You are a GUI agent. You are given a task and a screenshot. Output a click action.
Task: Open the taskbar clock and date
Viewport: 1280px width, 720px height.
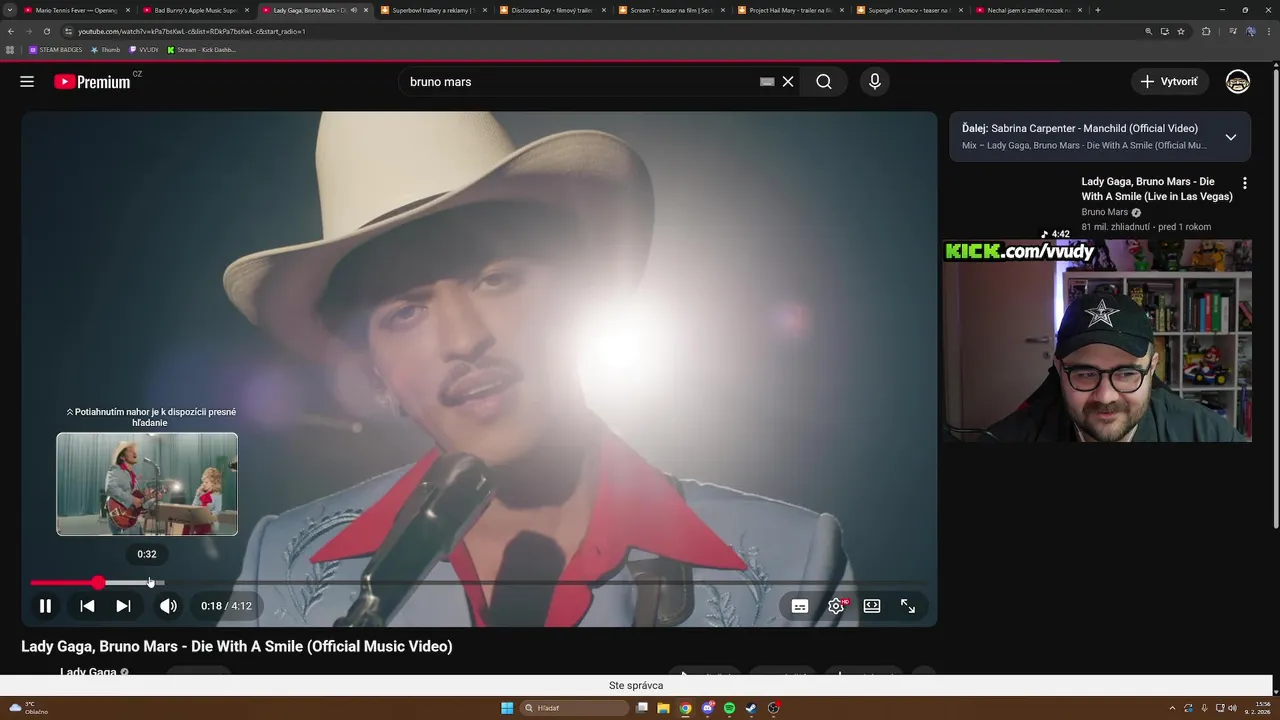click(1258, 708)
